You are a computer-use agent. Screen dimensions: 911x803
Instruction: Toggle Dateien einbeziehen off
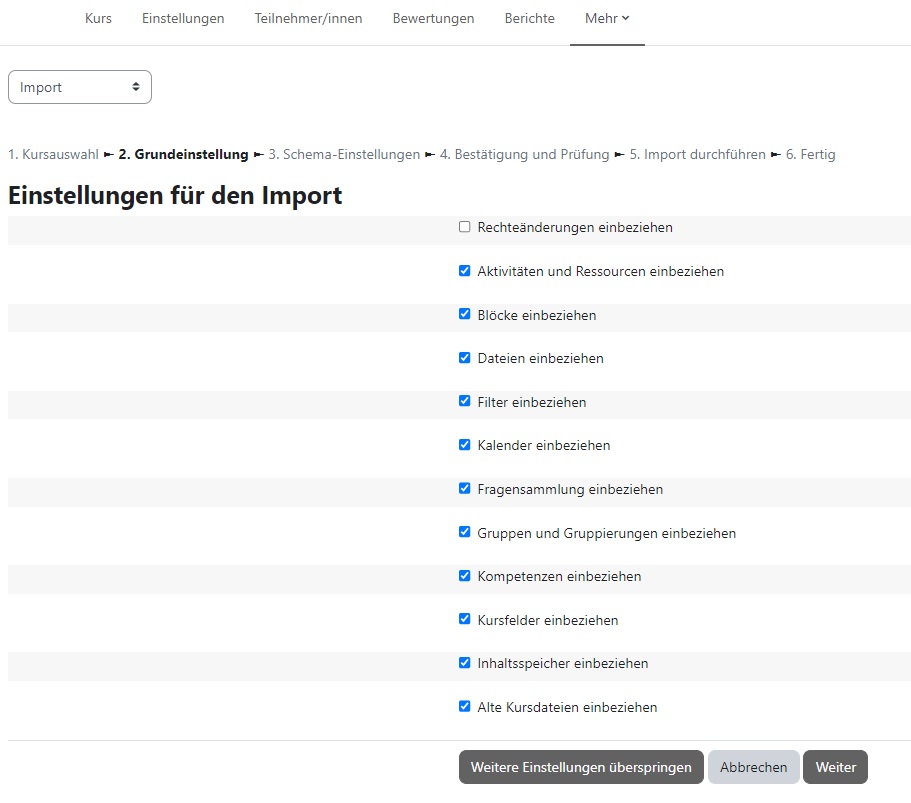[464, 357]
